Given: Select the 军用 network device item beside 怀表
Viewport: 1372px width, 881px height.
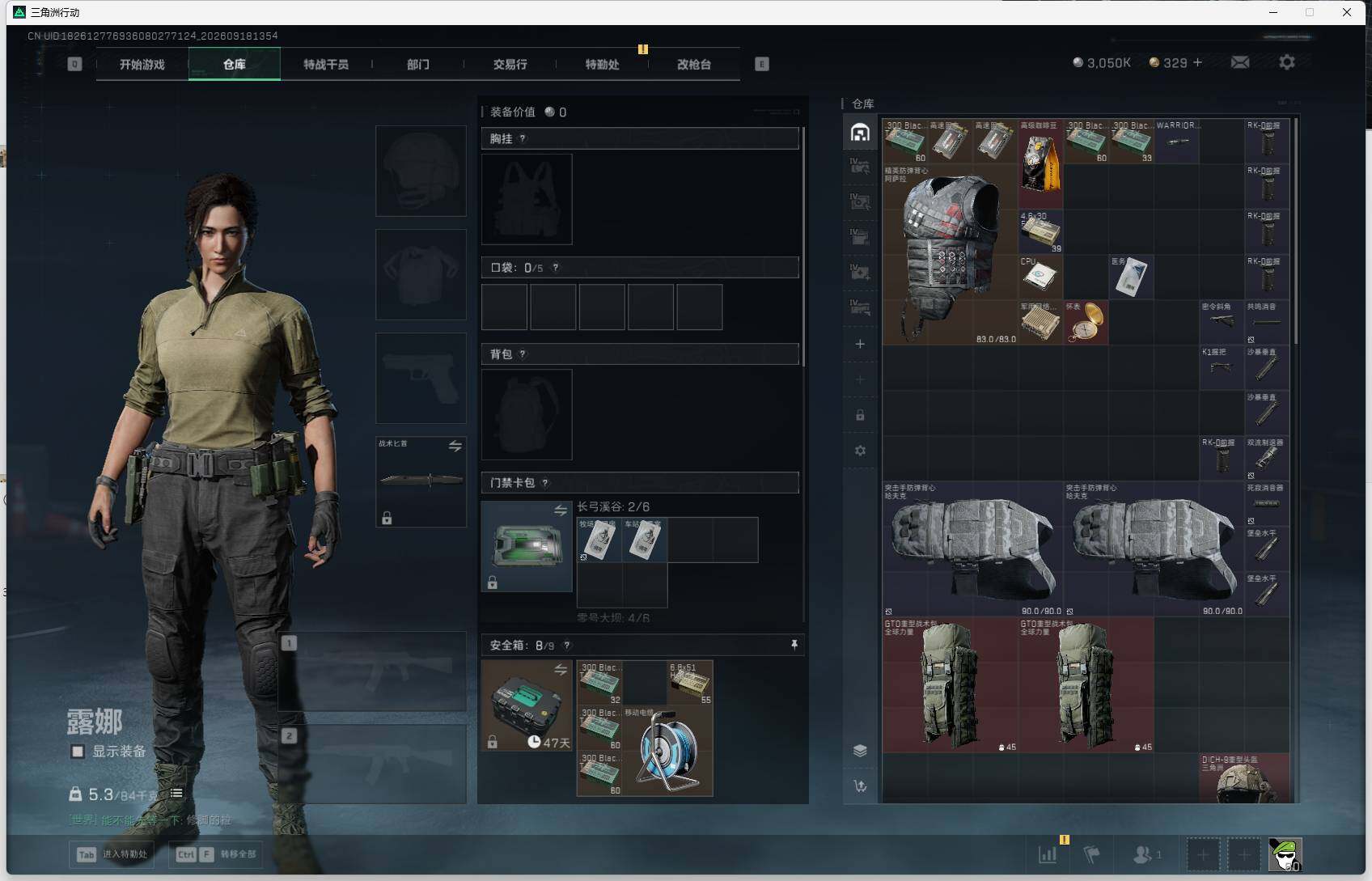Looking at the screenshot, I should (x=1040, y=323).
